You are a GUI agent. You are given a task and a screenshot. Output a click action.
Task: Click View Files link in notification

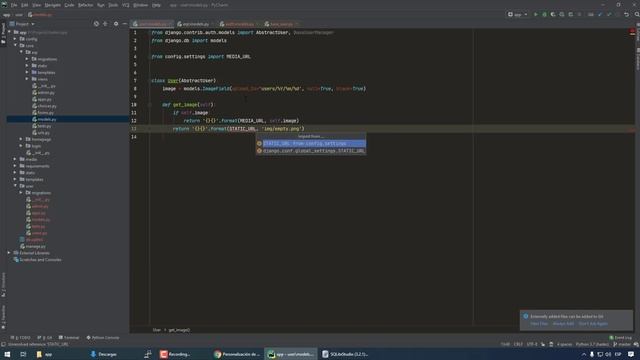(539, 324)
